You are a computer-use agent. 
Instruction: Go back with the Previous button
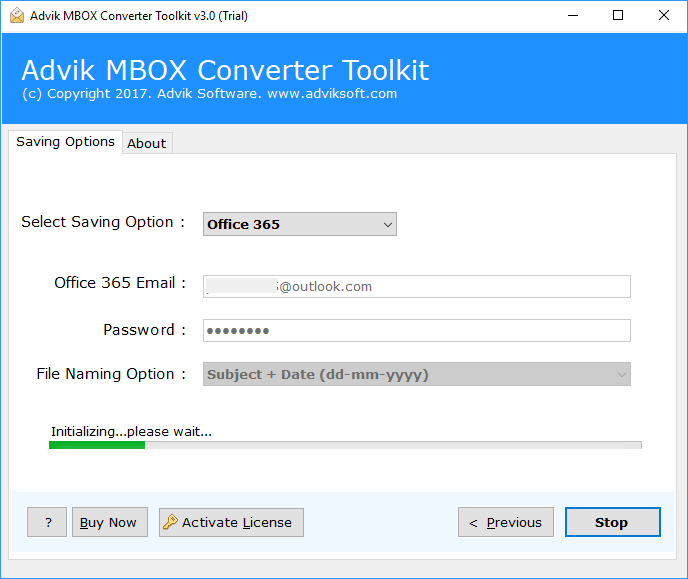click(506, 522)
